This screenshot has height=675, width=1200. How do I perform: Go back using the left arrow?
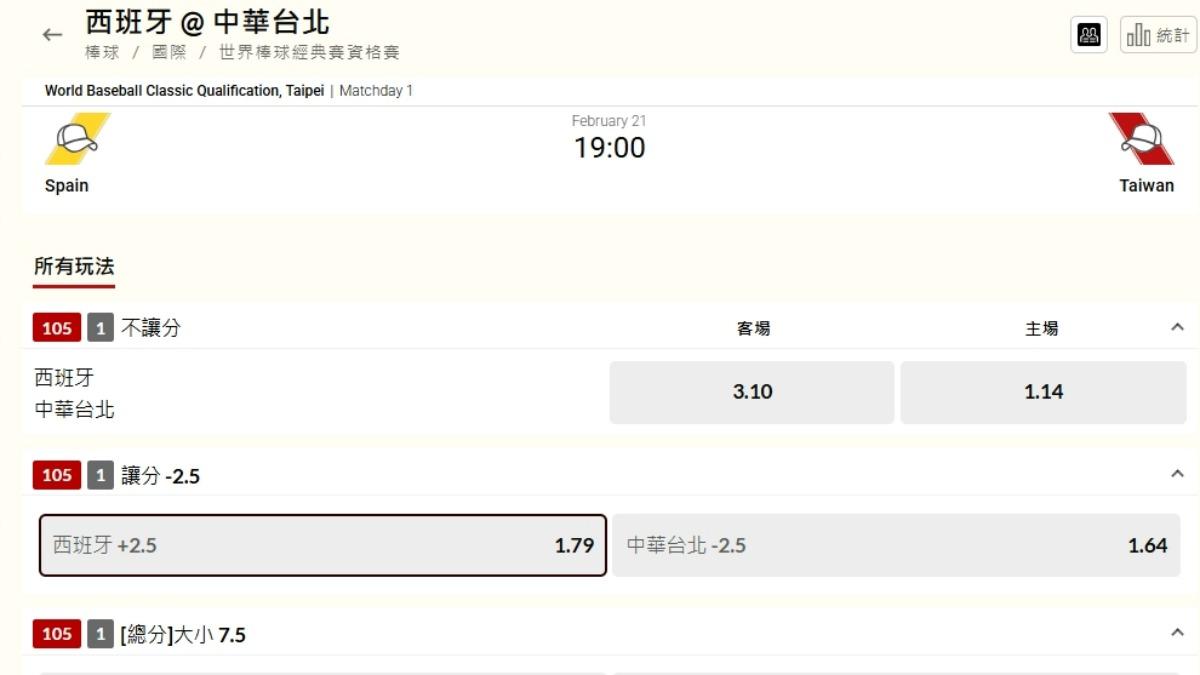pos(52,35)
